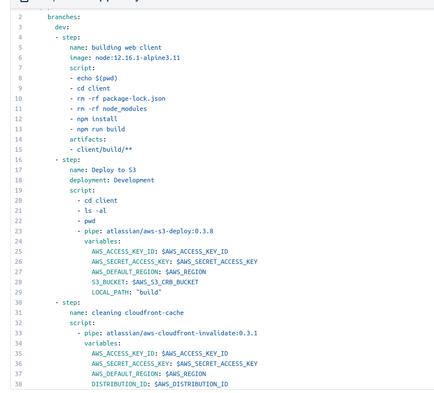
Task: Select 'pipe: atlassian/aws-cloudfront-invalidate:0.3.1' line
Action: (171, 333)
